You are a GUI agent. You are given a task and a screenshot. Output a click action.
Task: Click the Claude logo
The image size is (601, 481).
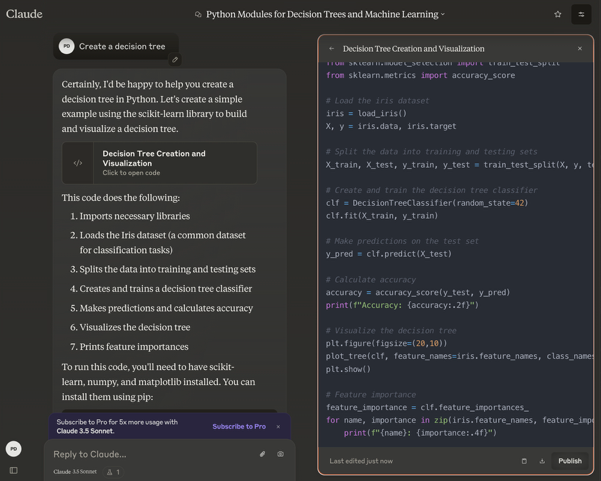point(24,14)
